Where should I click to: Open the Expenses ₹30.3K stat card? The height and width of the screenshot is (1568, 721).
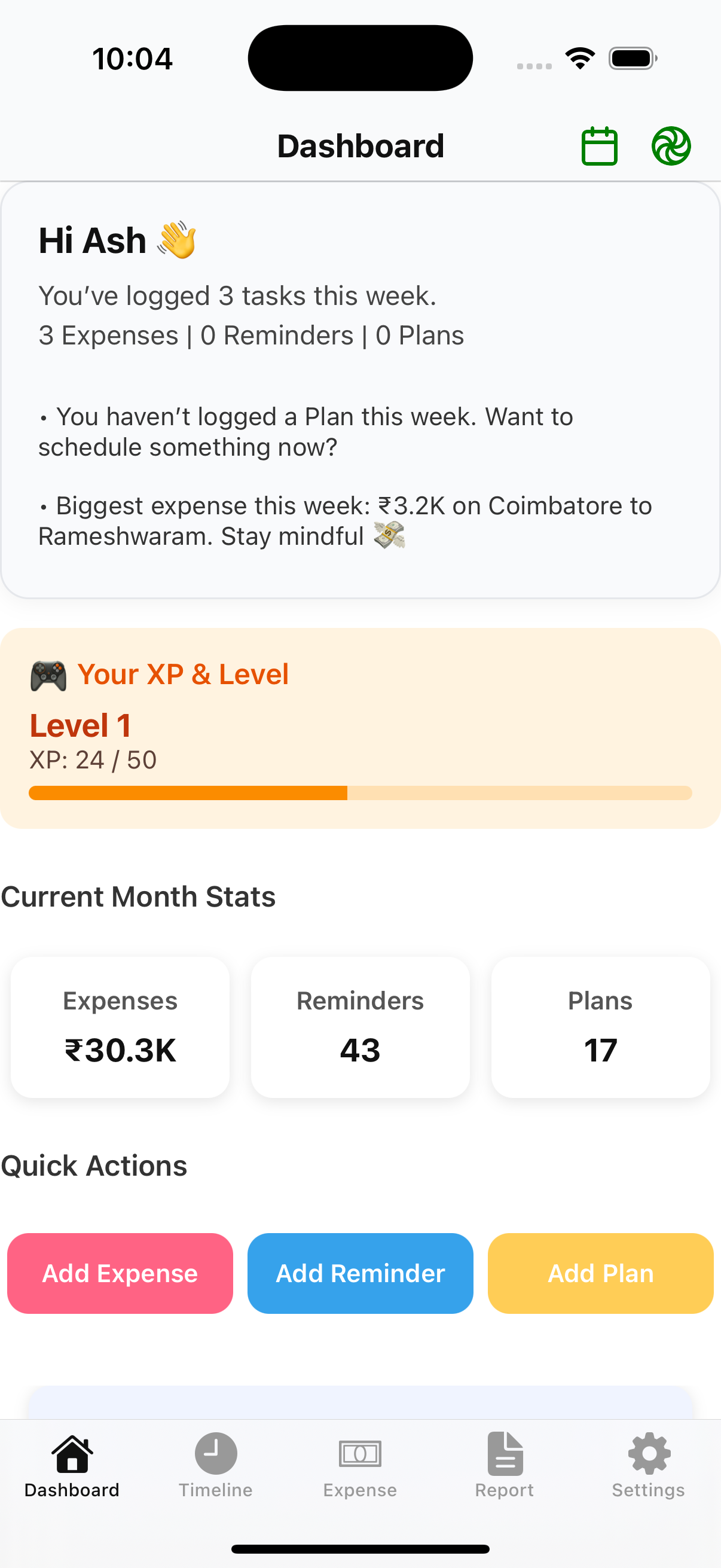(120, 1027)
